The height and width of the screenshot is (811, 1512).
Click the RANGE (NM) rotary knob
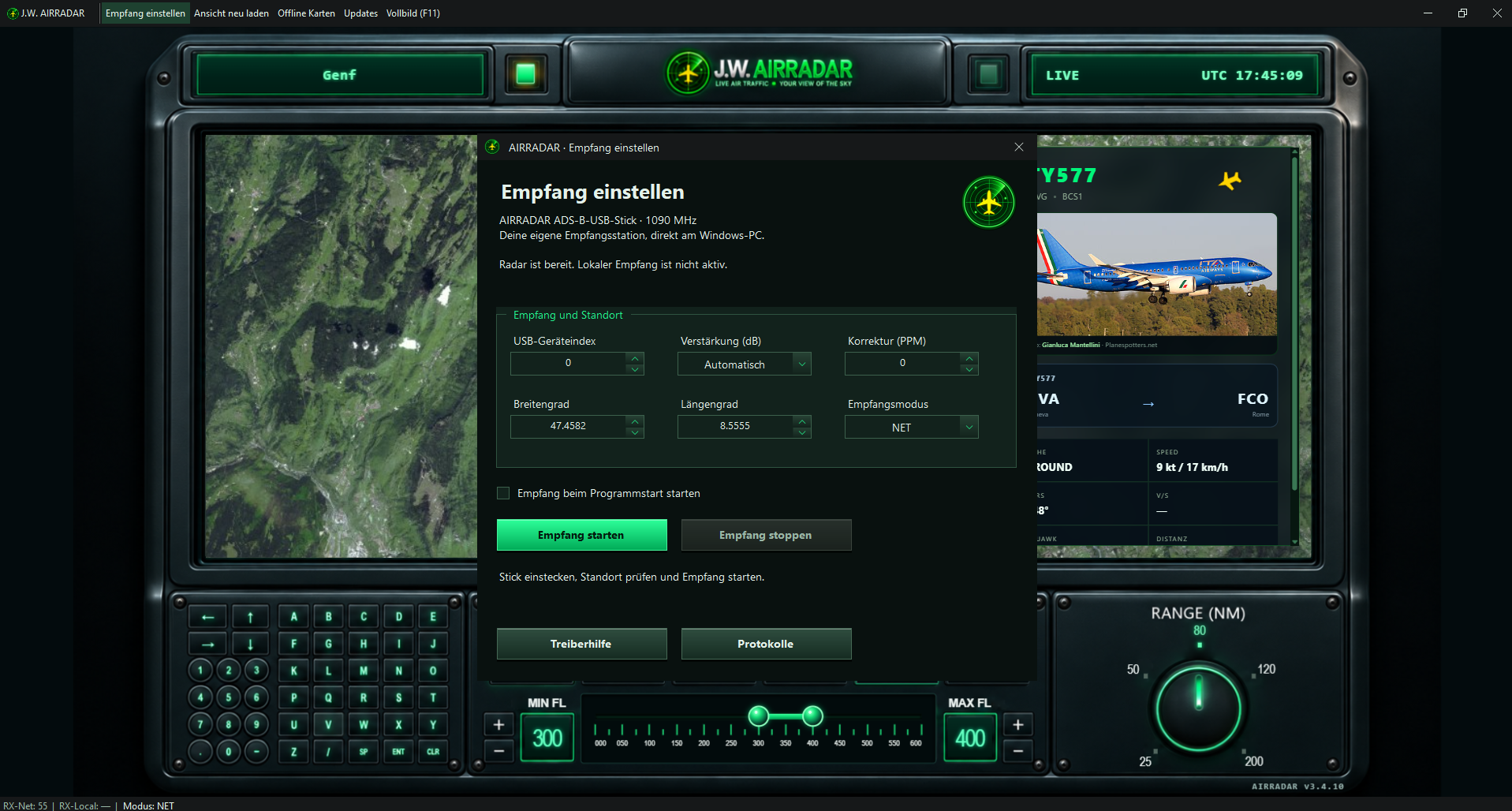tap(1198, 708)
